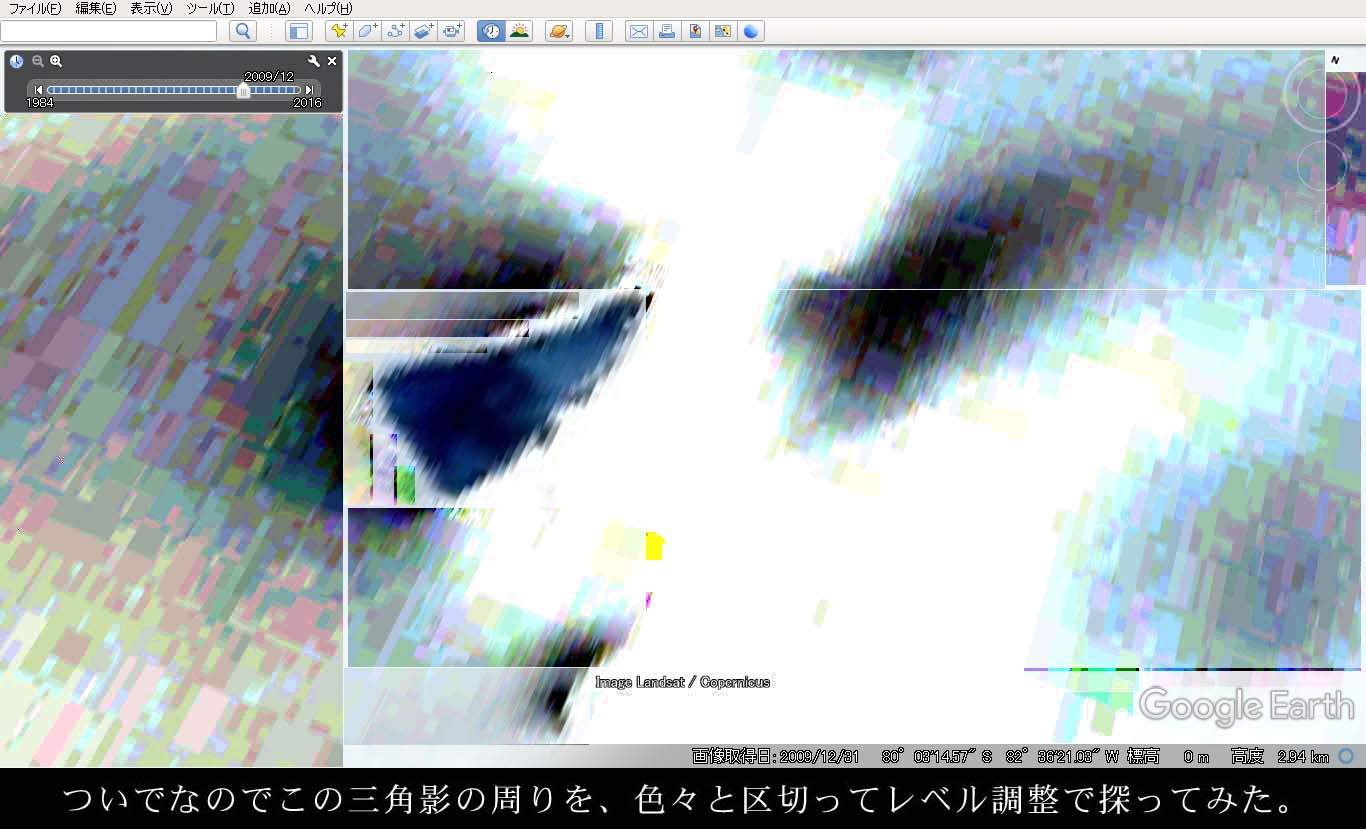The image size is (1366, 829).
Task: Add an image overlay
Action: 424,31
